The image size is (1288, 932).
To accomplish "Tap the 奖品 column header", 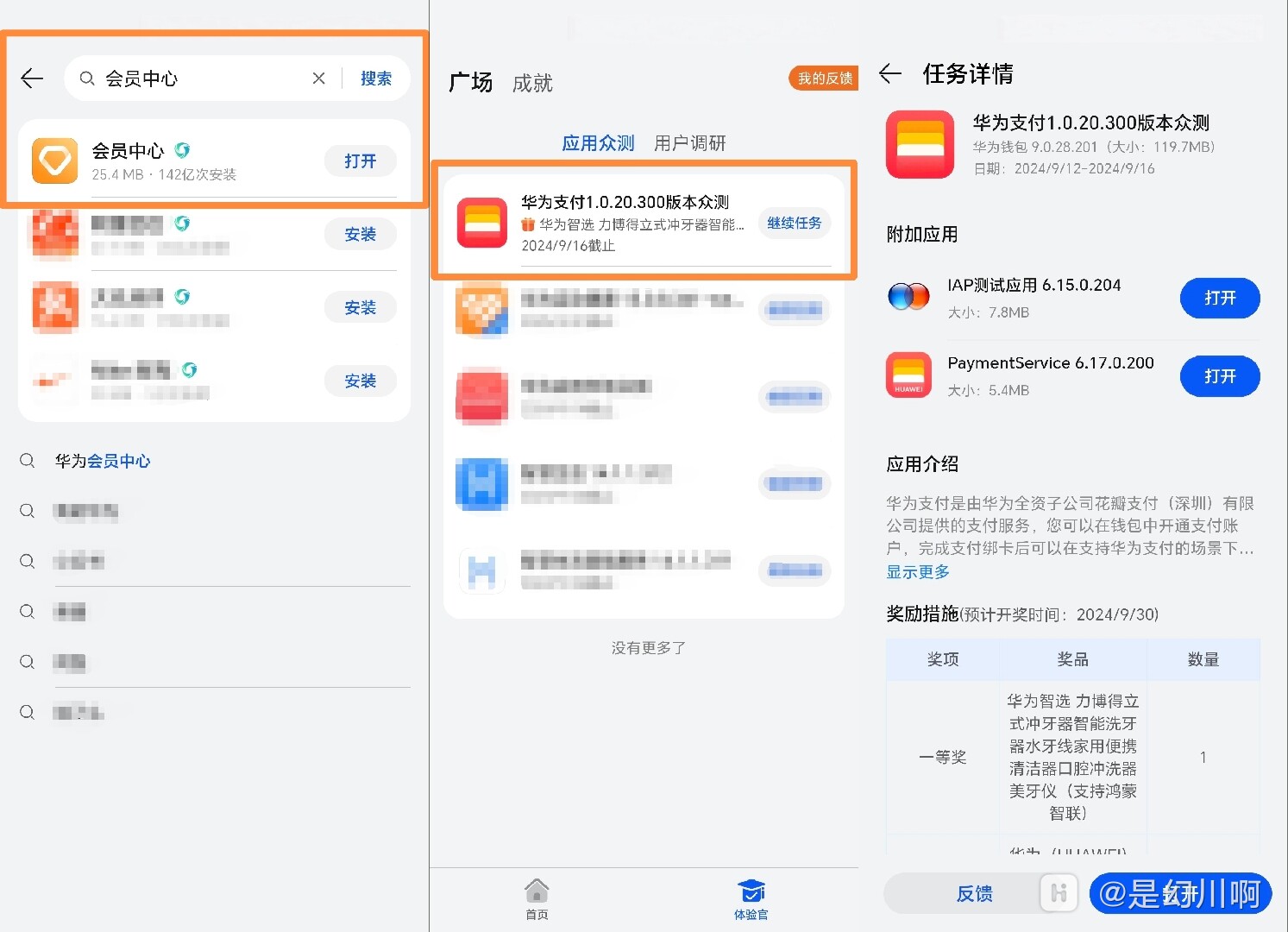I will (1072, 659).
